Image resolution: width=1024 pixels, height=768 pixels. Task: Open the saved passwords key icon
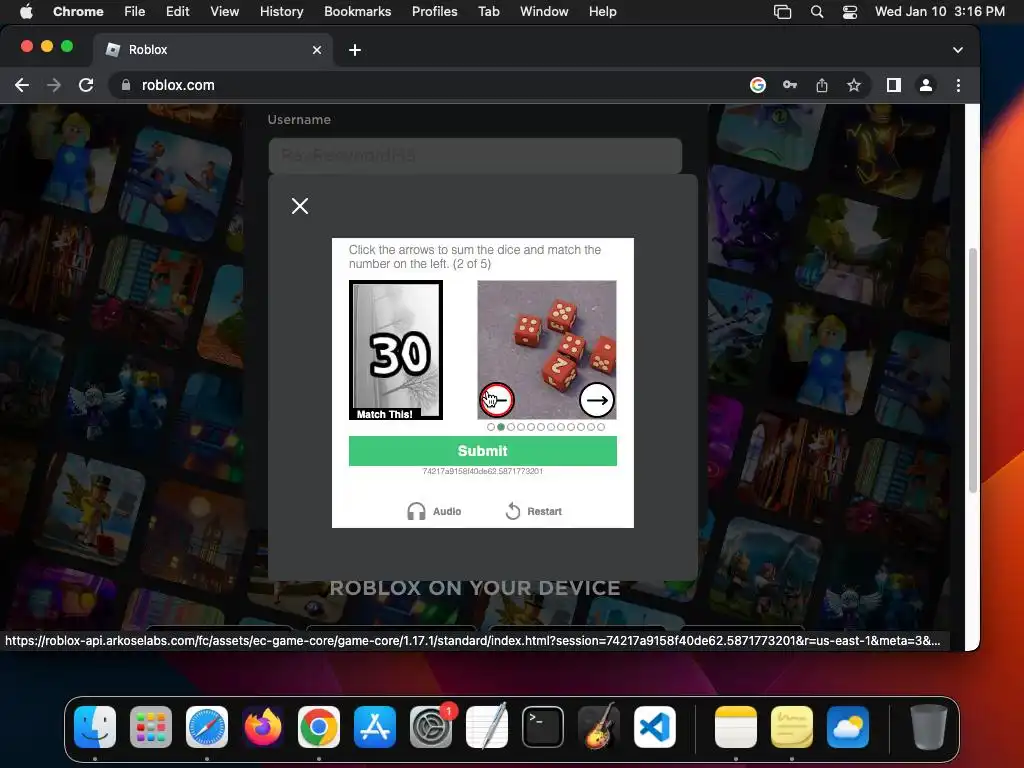pos(790,85)
